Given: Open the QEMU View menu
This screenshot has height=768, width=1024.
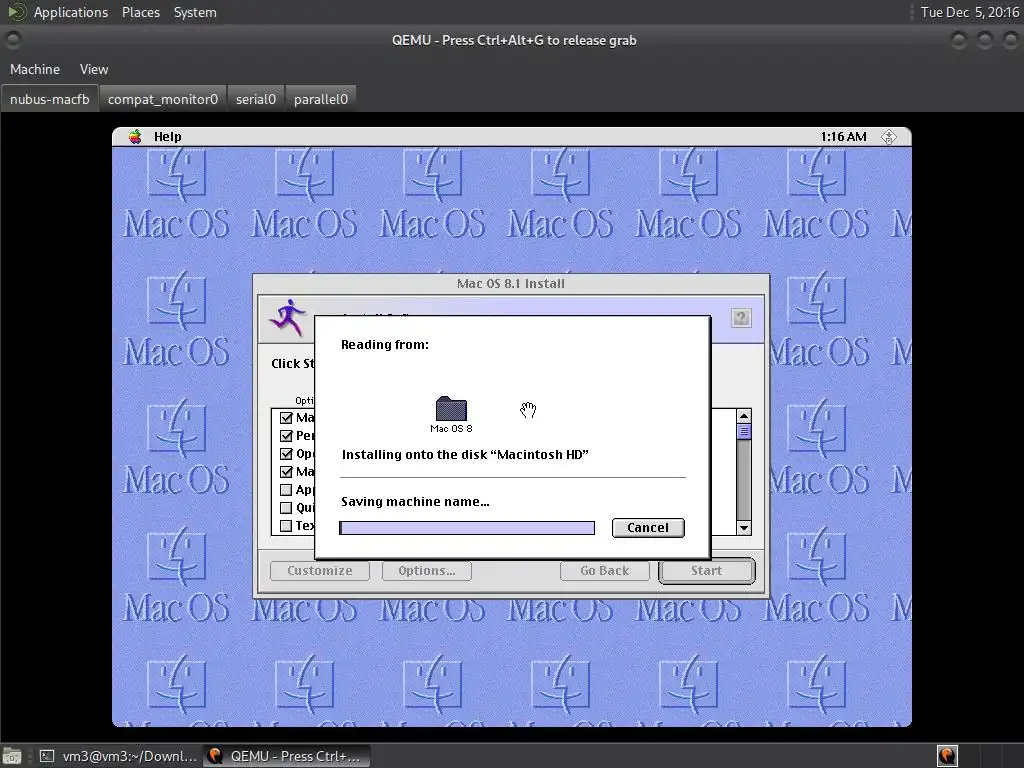Looking at the screenshot, I should point(94,69).
